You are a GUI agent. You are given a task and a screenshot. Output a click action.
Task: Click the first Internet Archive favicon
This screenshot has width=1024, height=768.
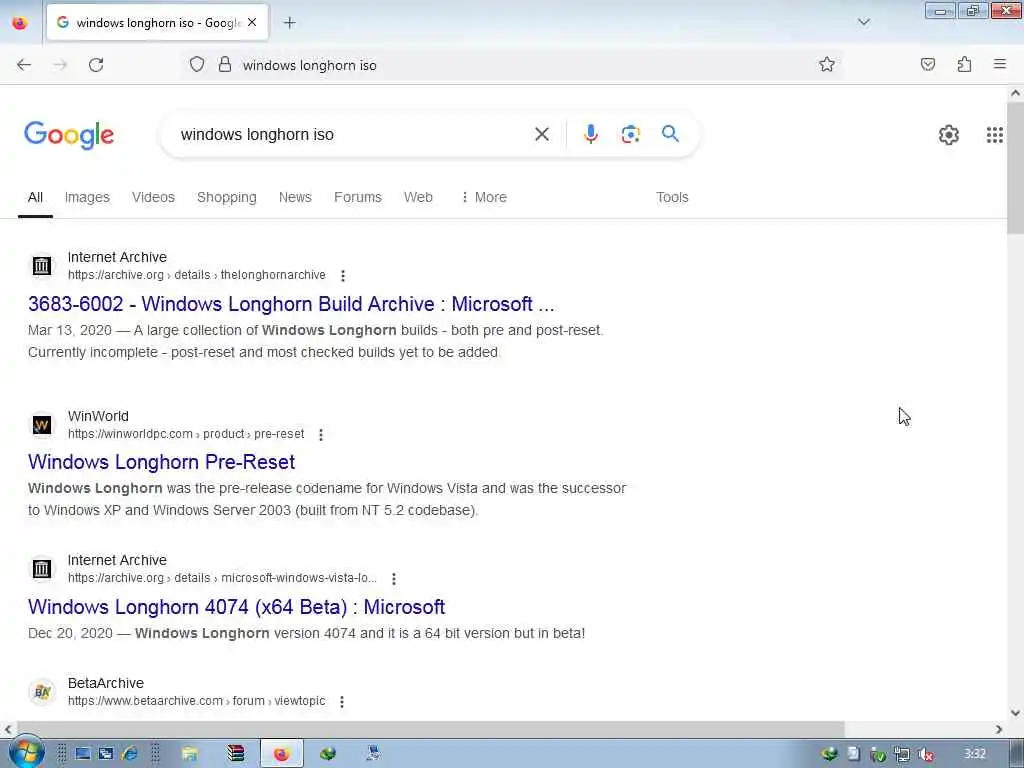point(42,266)
